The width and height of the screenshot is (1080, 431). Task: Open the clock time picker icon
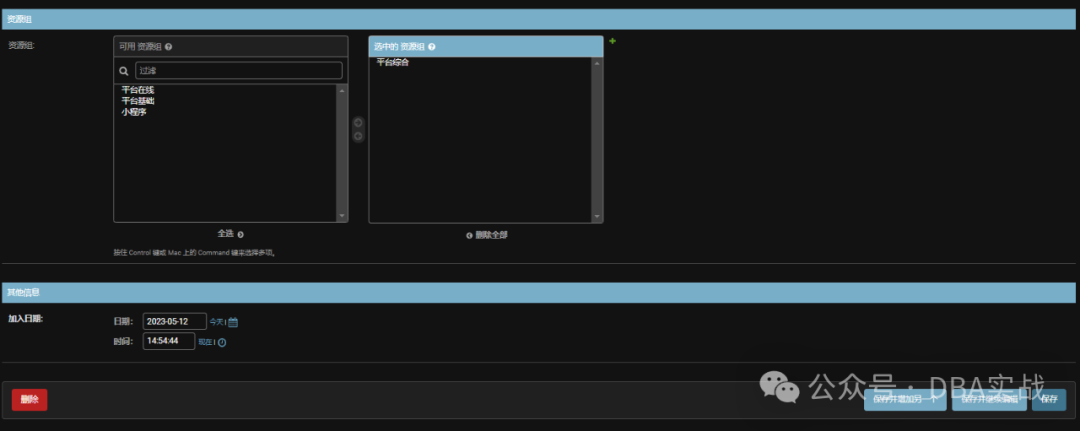click(222, 342)
